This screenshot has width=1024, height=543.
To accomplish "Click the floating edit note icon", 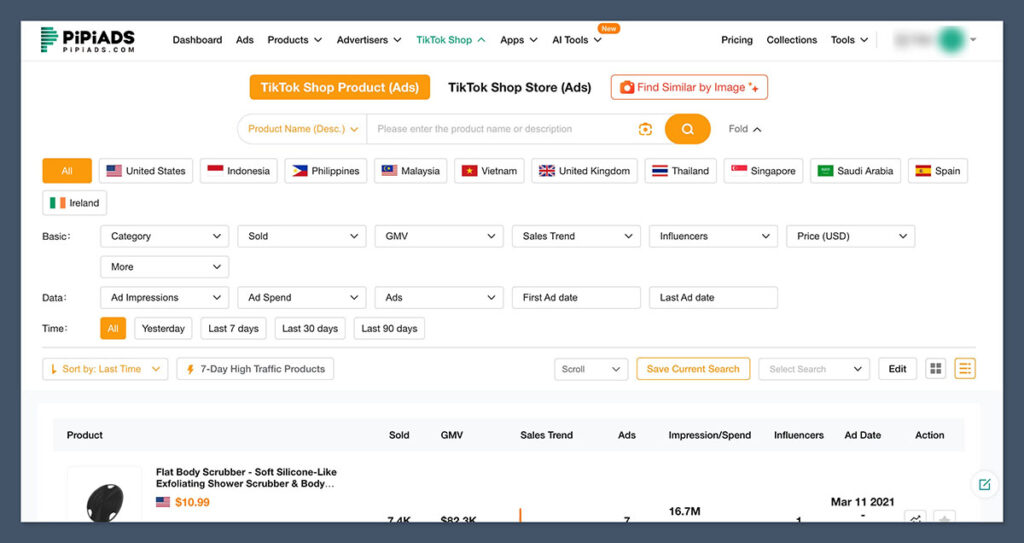I will pos(985,484).
